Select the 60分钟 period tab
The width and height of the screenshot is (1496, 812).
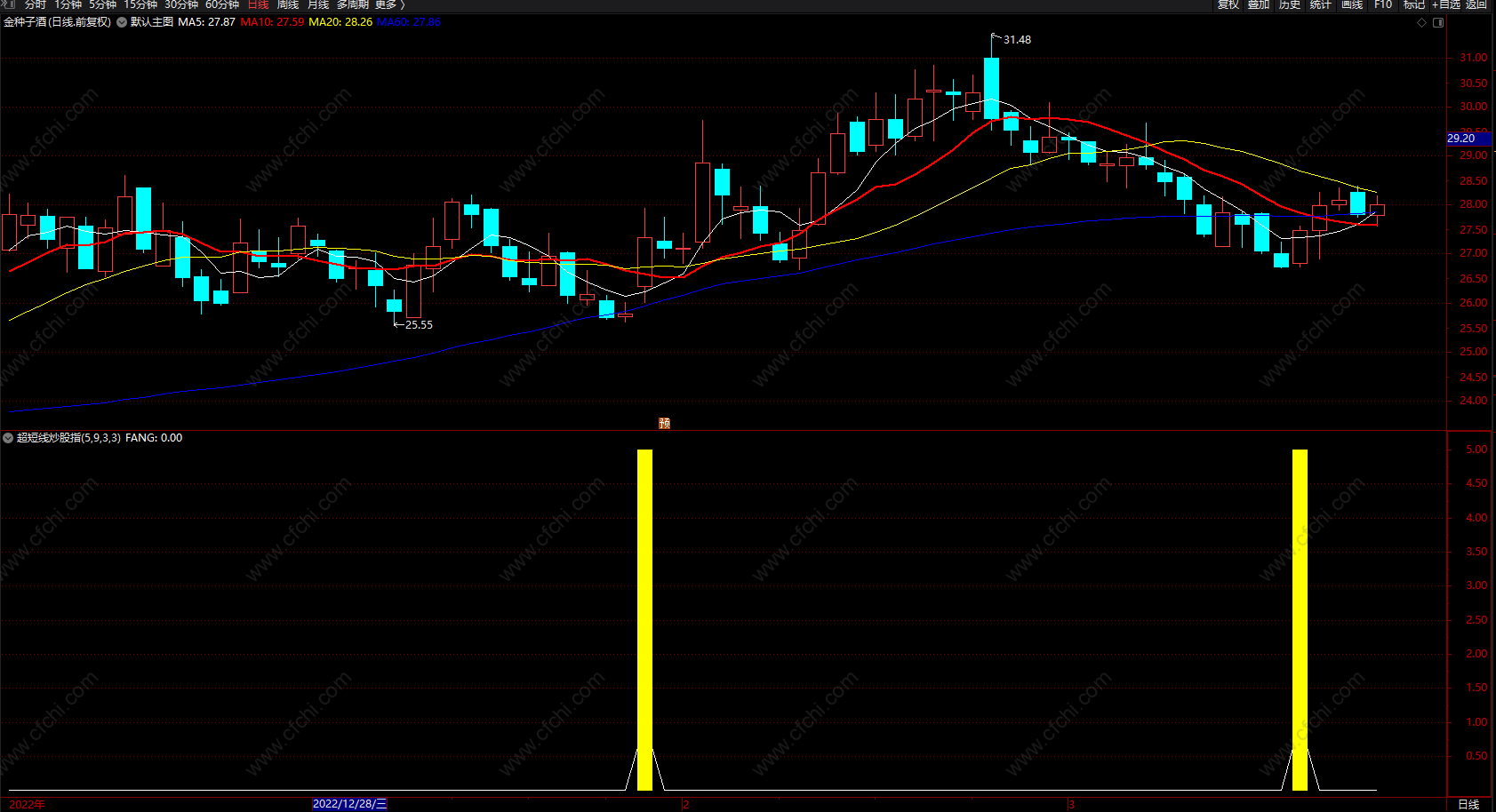[222, 4]
